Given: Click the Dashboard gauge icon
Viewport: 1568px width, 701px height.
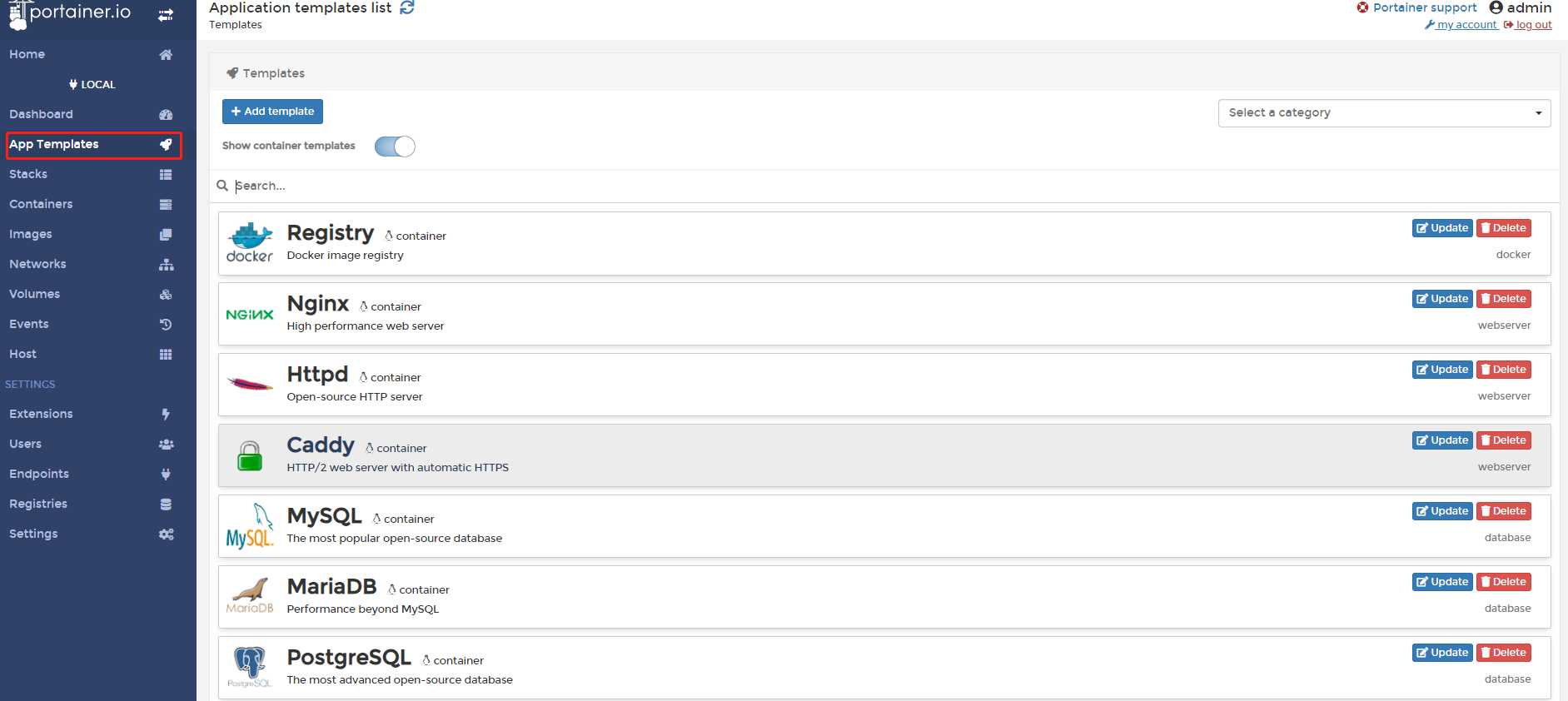Looking at the screenshot, I should (x=166, y=115).
